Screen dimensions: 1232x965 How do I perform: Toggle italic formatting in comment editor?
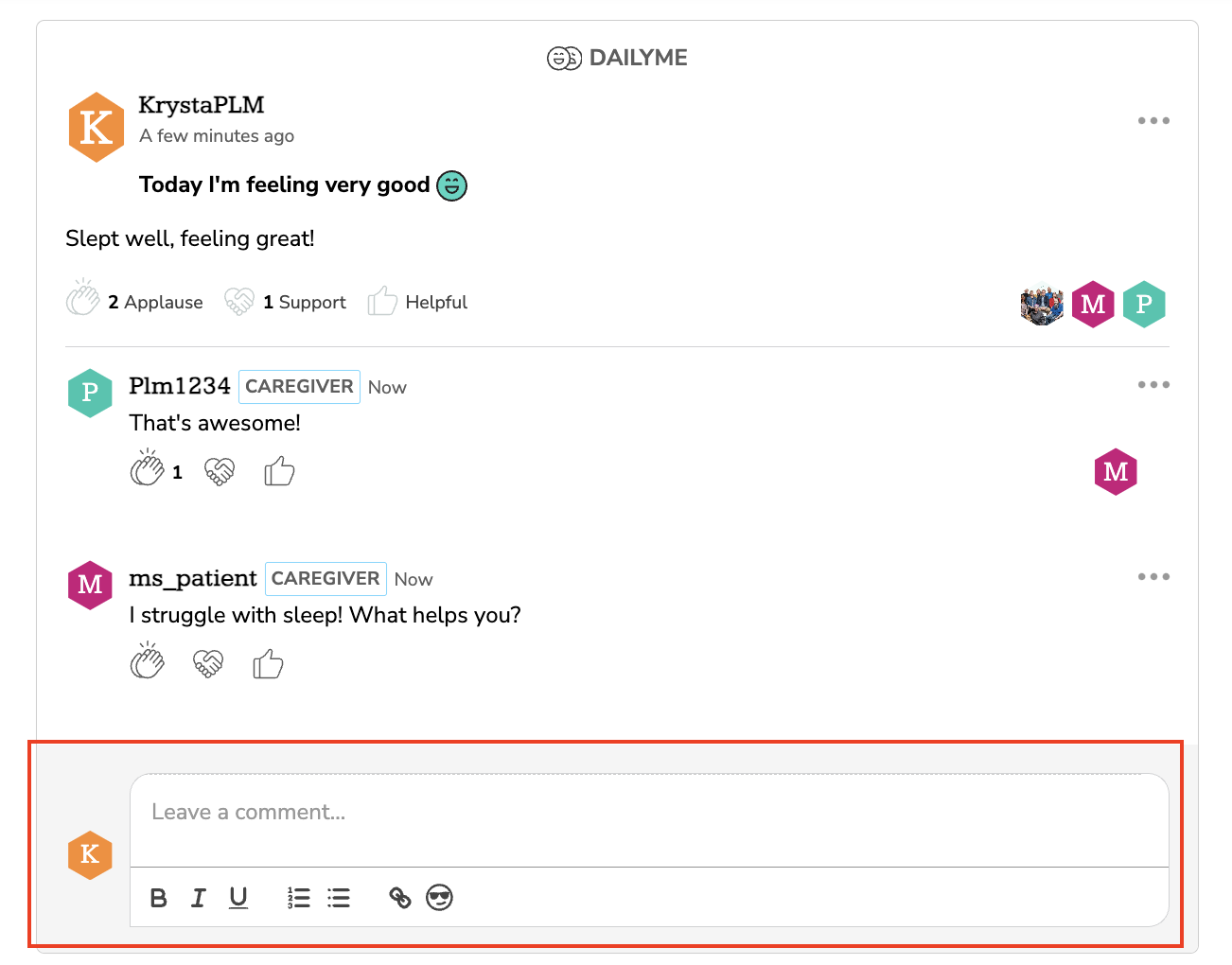point(199,898)
